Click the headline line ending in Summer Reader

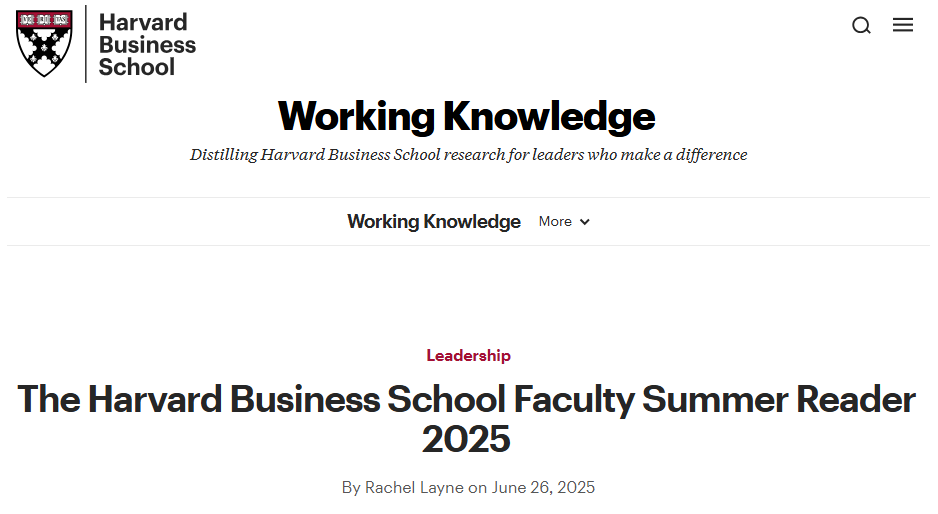coord(467,399)
